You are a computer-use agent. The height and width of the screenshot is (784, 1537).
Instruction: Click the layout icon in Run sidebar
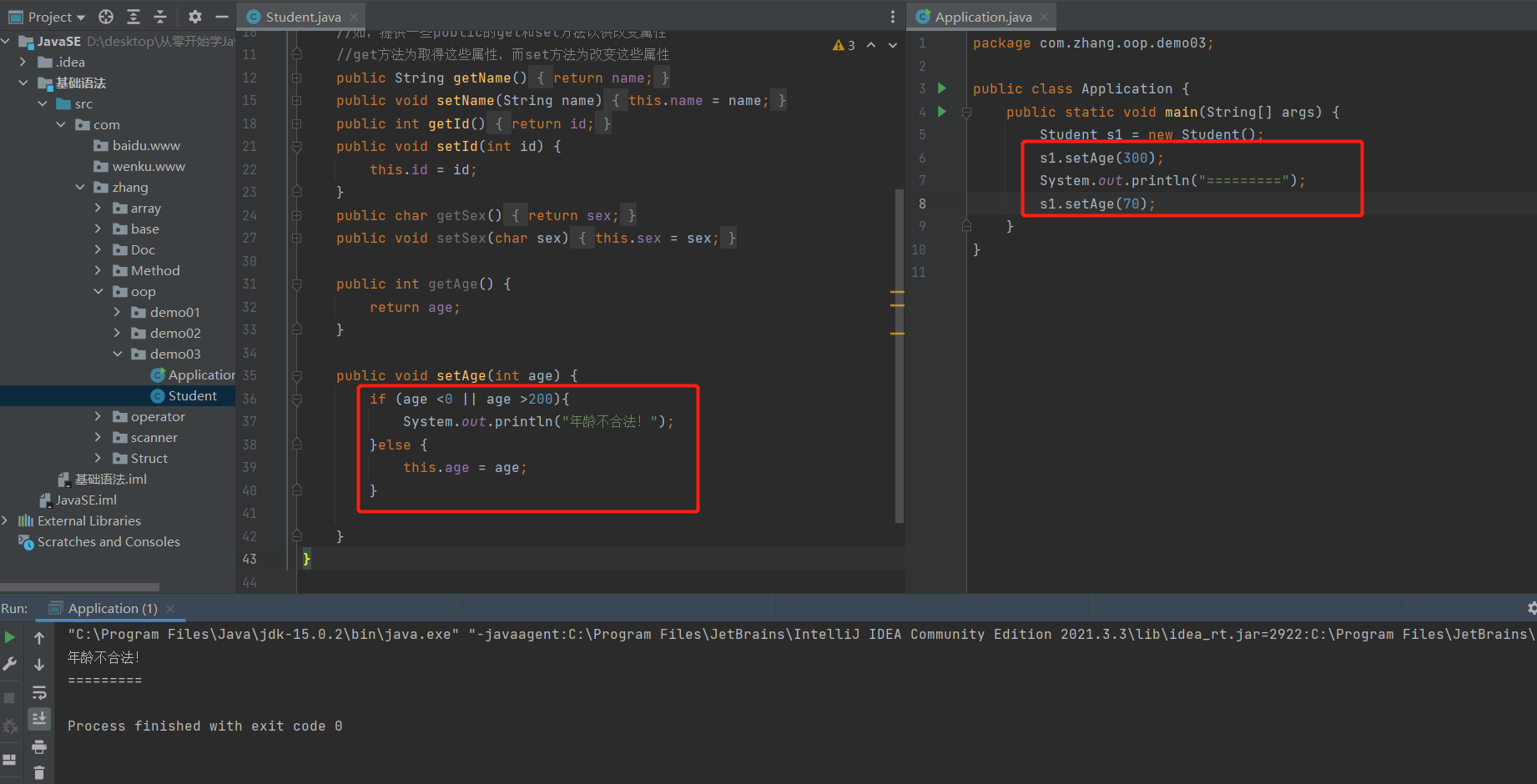pyautogui.click(x=10, y=760)
